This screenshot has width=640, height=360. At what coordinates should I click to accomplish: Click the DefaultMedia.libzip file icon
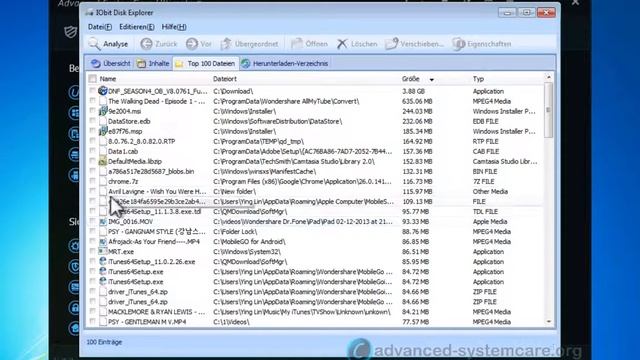[x=103, y=161]
